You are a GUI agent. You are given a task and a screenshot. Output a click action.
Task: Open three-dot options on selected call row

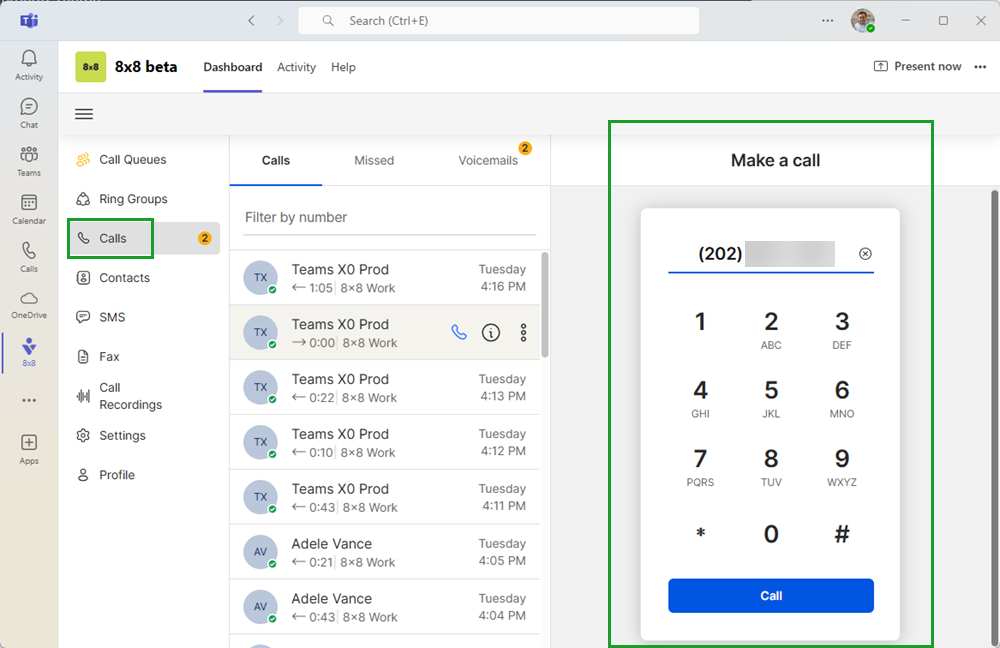tap(523, 333)
